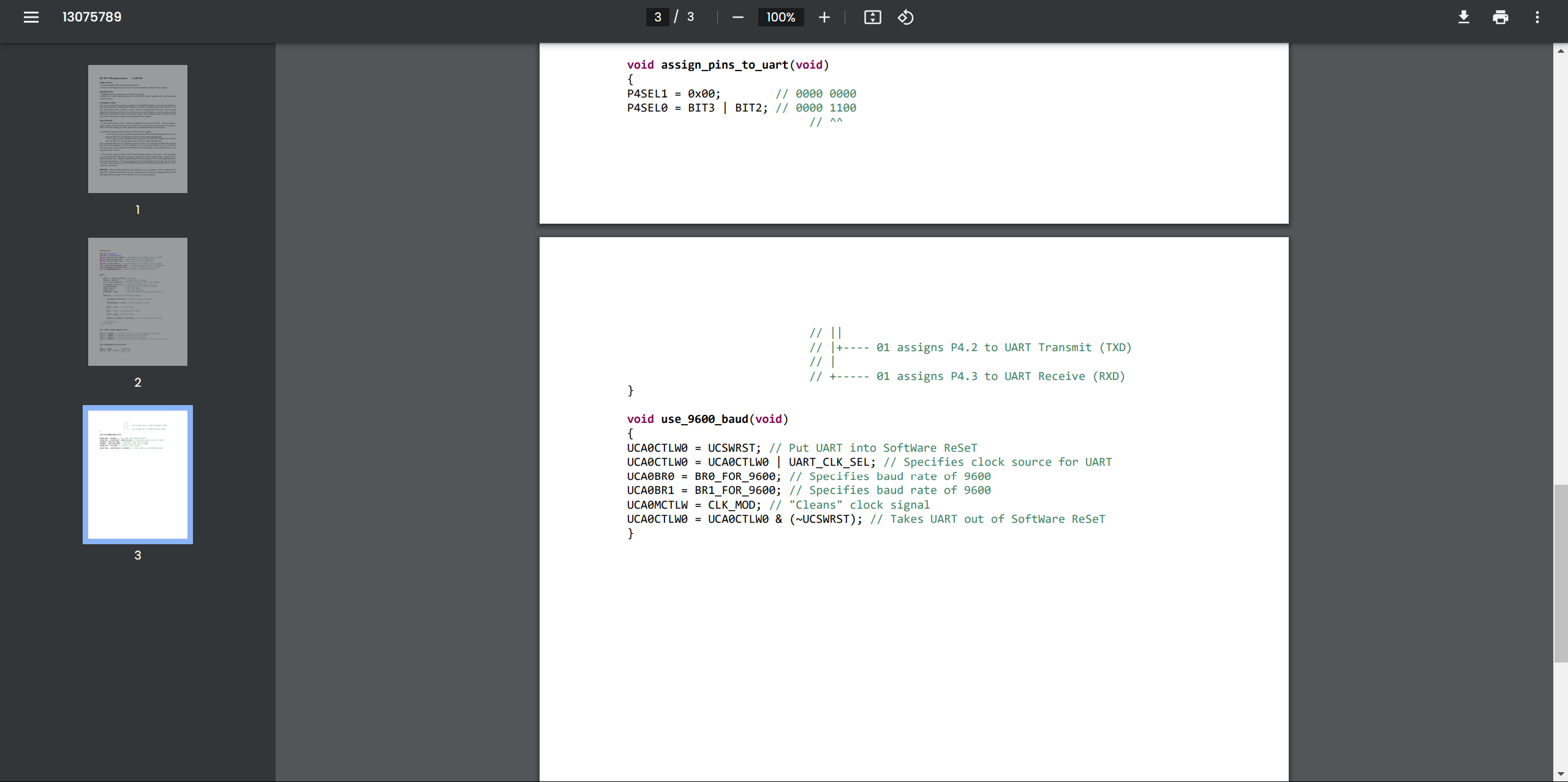Viewport: 1568px width, 782px height.
Task: Select page 3 thumbnail
Action: click(138, 474)
